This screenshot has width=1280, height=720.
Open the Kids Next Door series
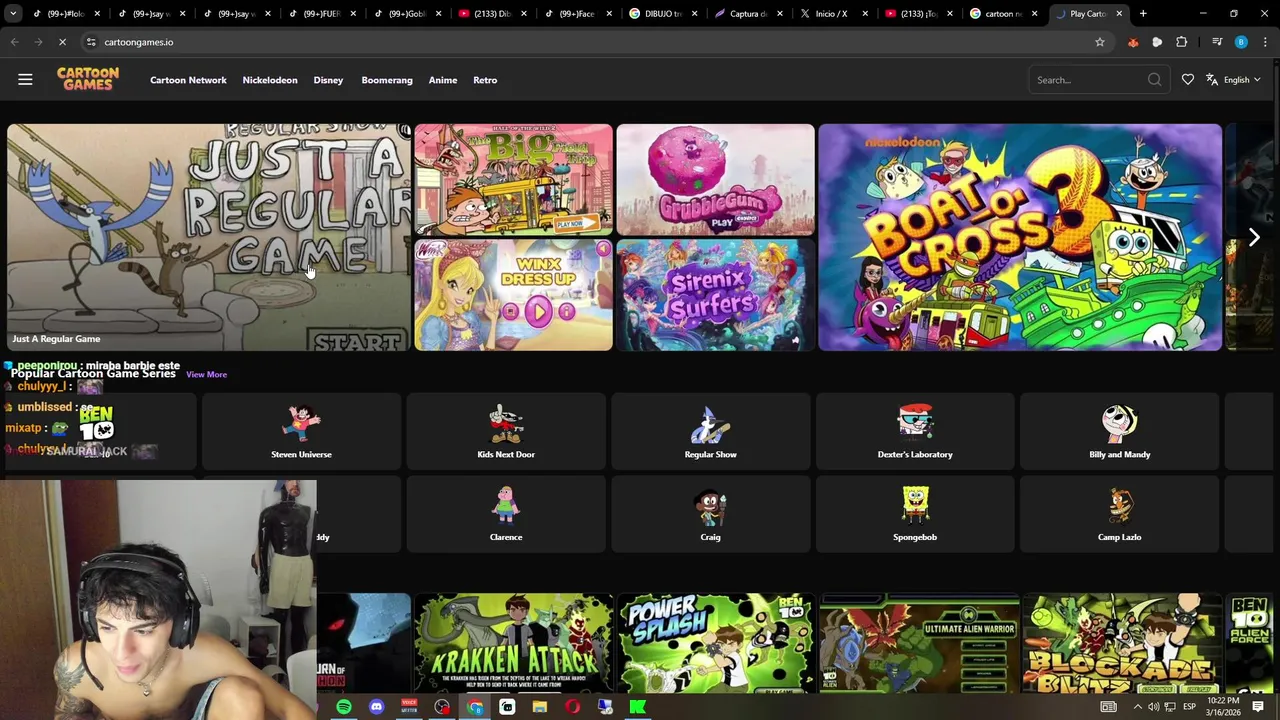(x=506, y=431)
